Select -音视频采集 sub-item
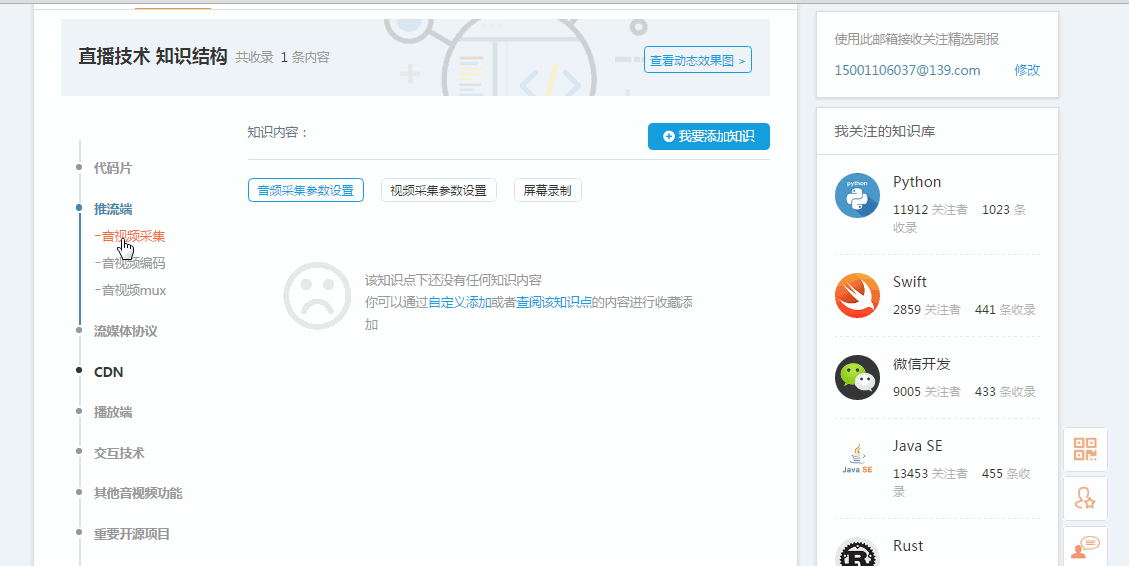The width and height of the screenshot is (1129, 566). pyautogui.click(x=130, y=236)
